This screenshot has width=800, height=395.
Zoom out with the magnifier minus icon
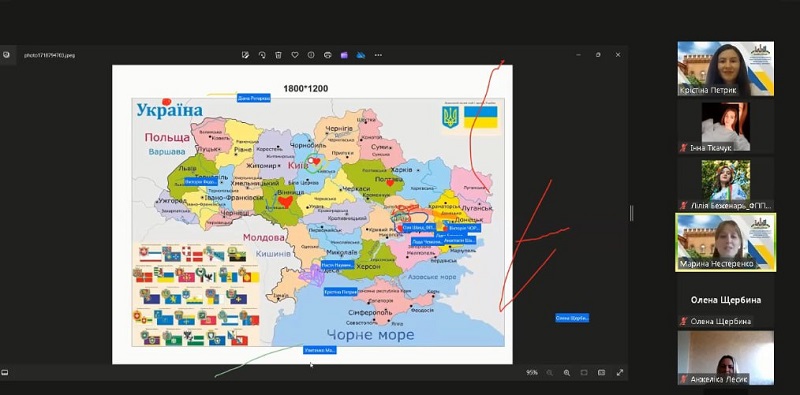pyautogui.click(x=549, y=373)
